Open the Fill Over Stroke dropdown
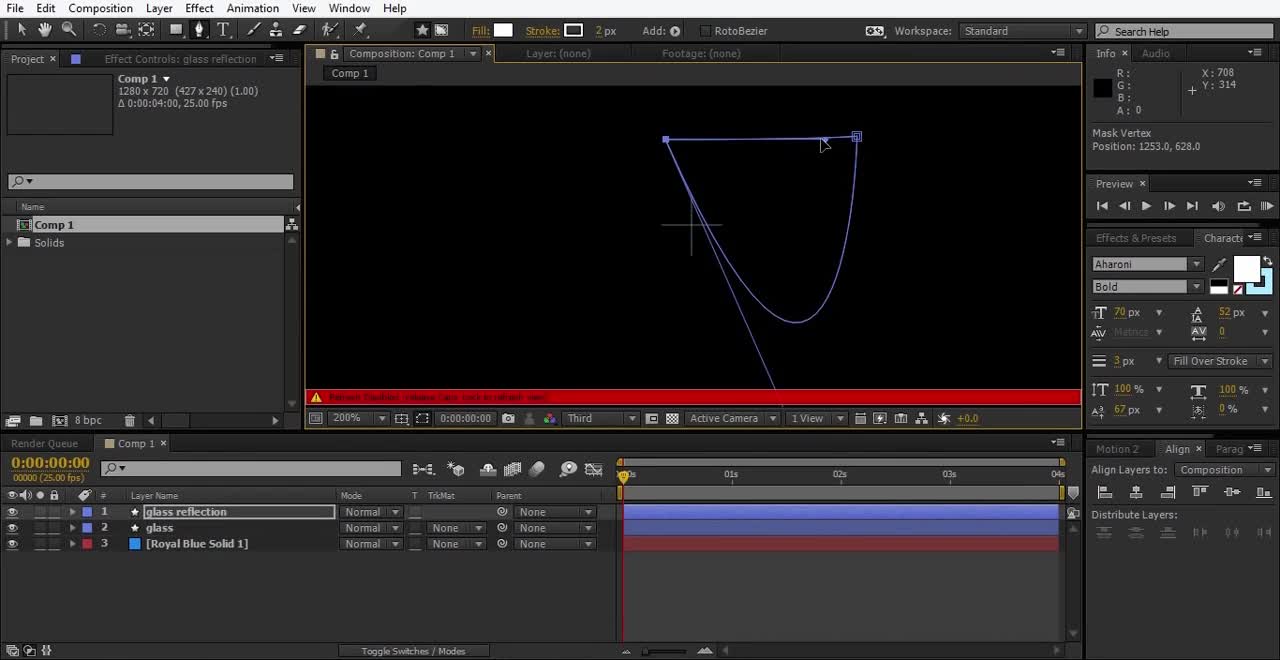This screenshot has width=1280, height=660. tap(1220, 361)
